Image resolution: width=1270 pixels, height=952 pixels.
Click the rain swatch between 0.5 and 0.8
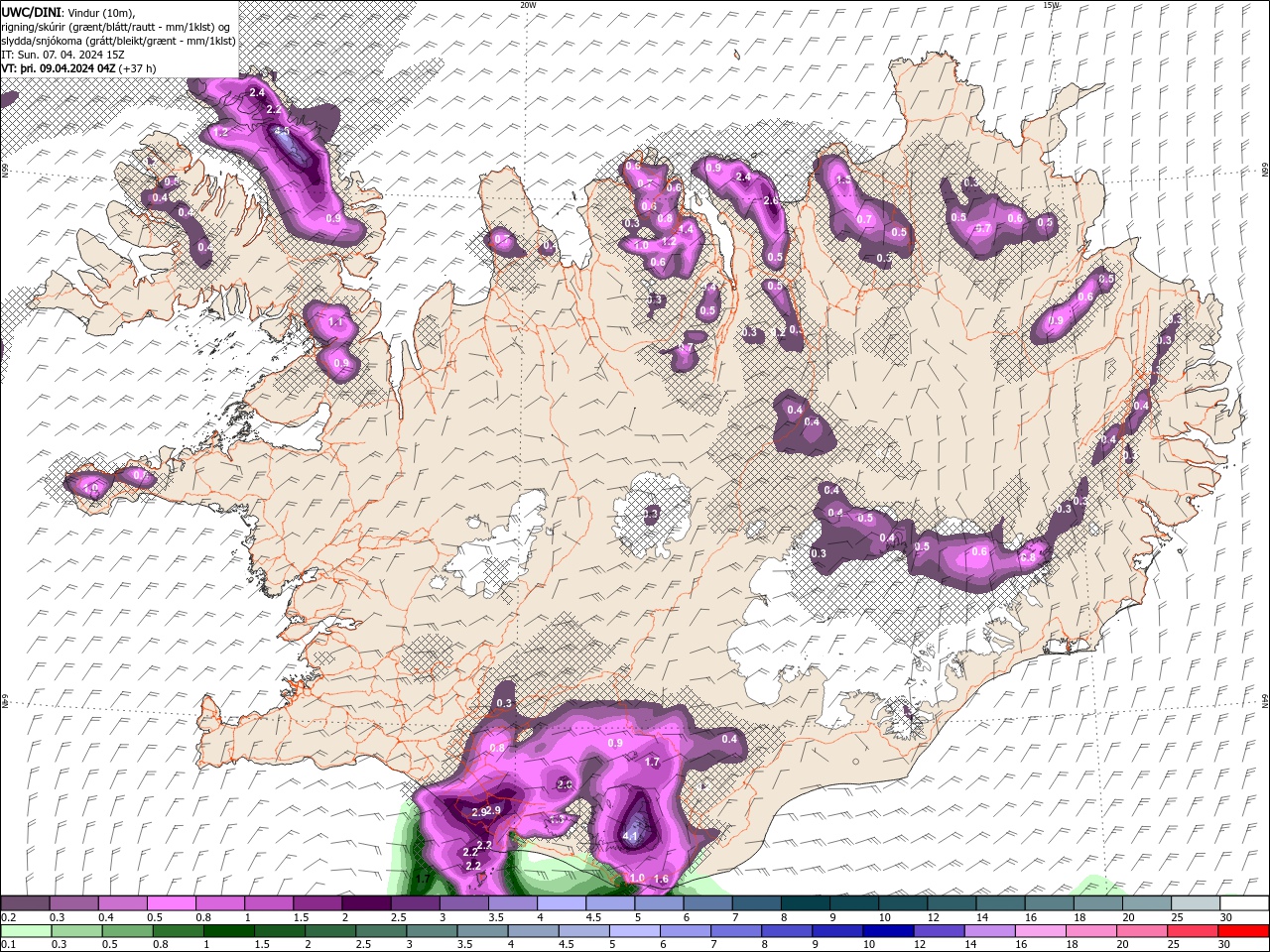[x=126, y=931]
